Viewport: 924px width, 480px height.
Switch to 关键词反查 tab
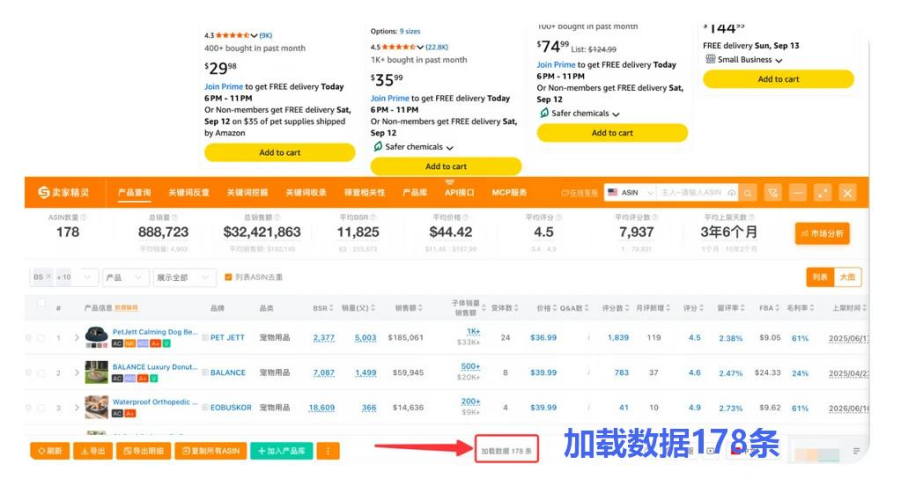tap(189, 193)
